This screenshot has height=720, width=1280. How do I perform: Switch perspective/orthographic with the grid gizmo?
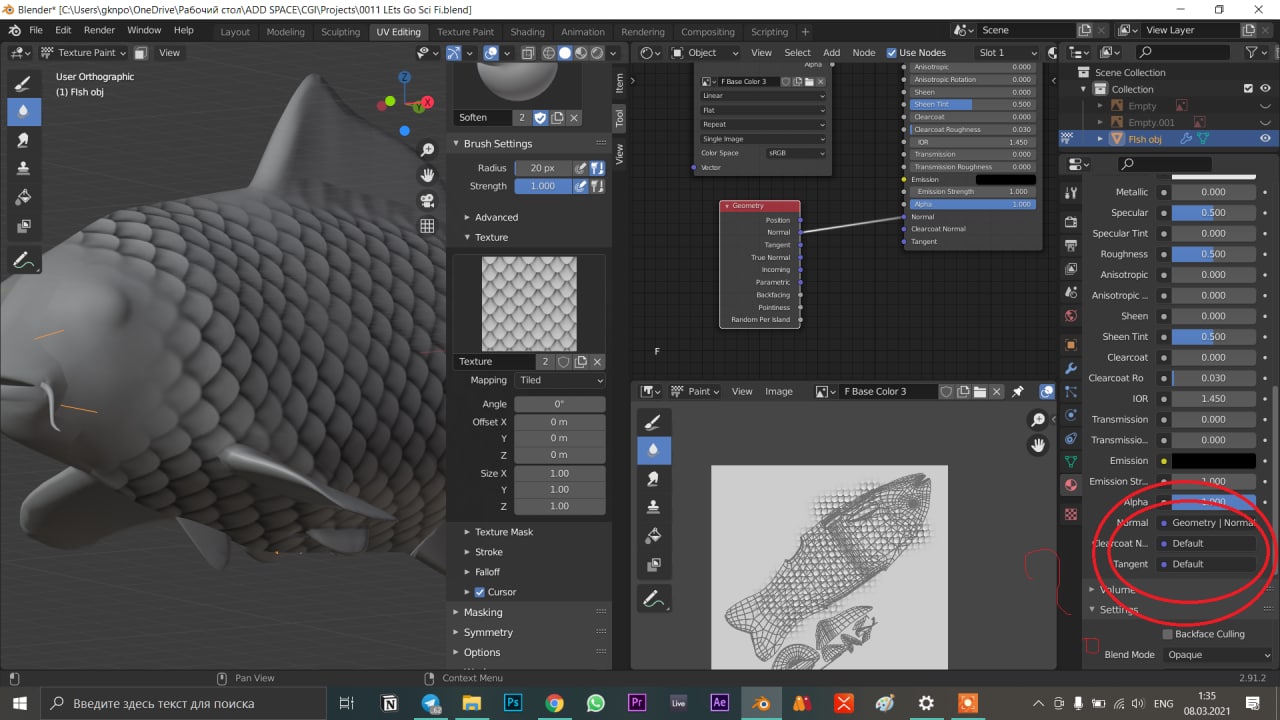[427, 226]
